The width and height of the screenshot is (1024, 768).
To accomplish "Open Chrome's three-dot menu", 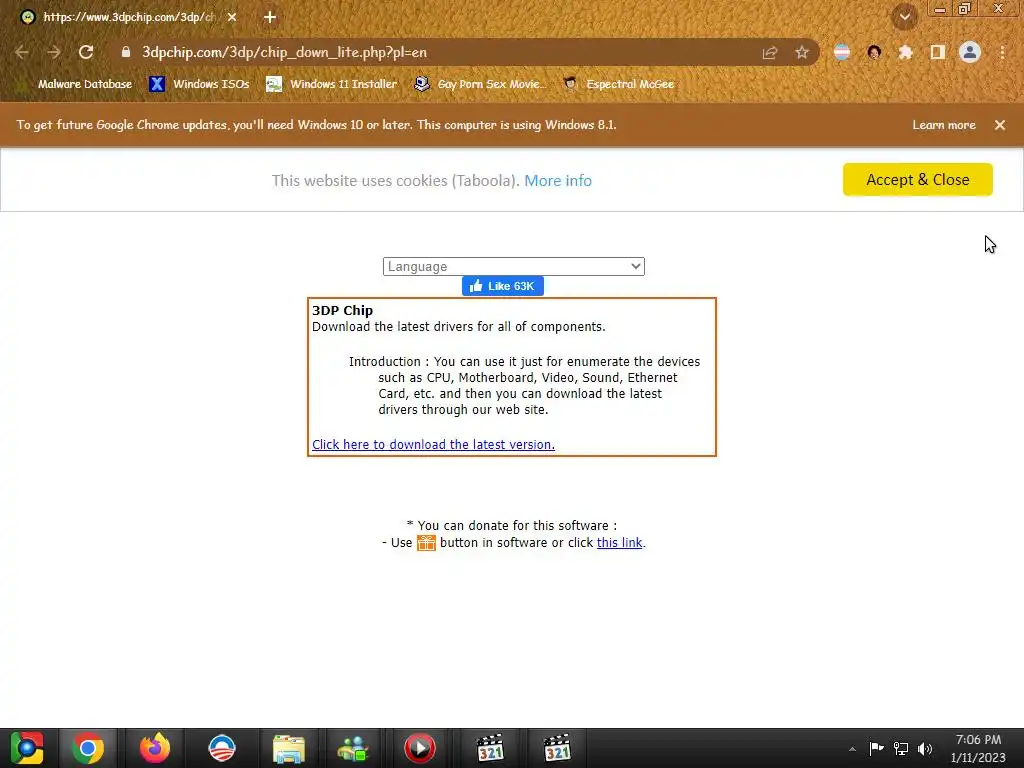I will [x=1002, y=52].
